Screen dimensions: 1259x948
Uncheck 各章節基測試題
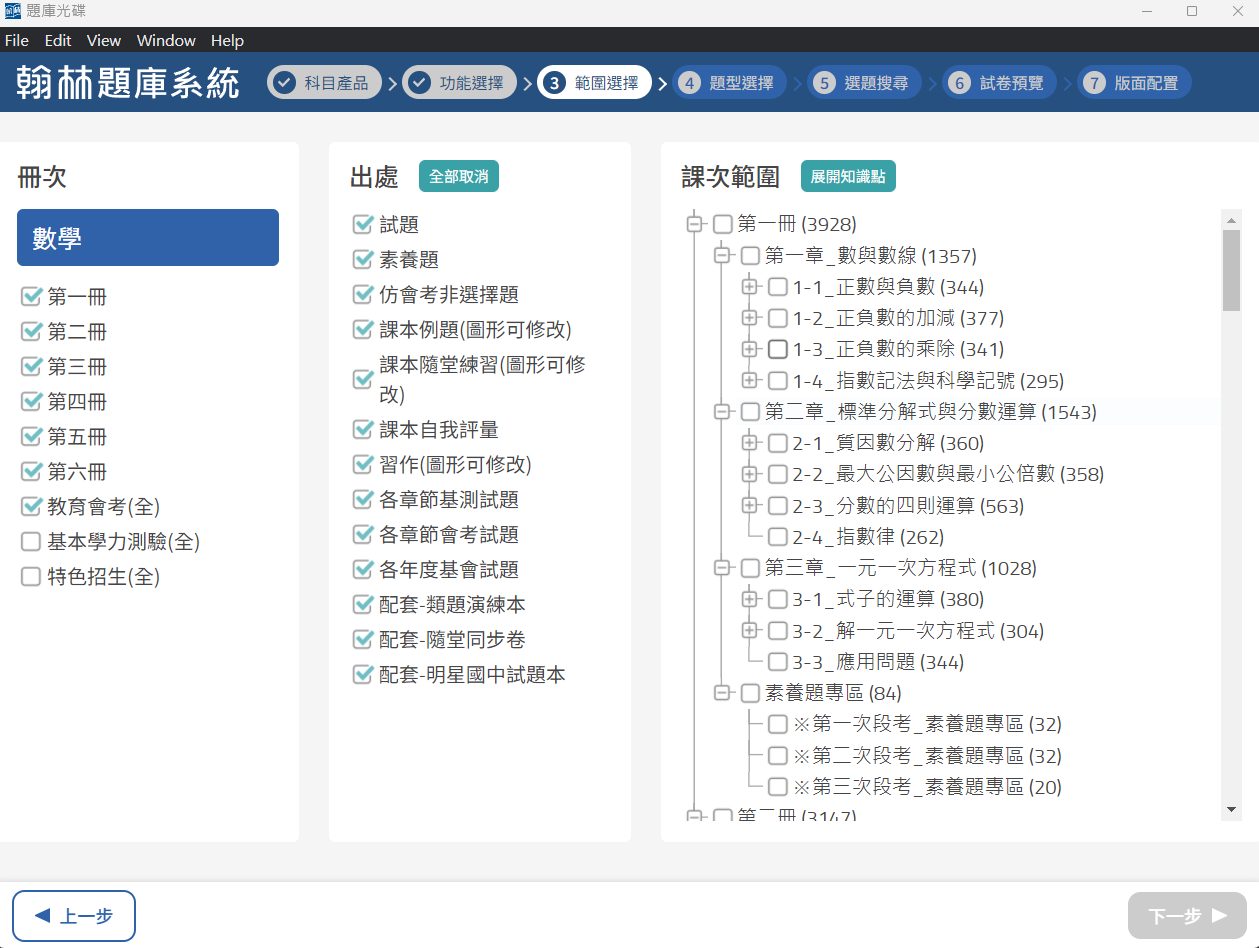pyautogui.click(x=363, y=499)
